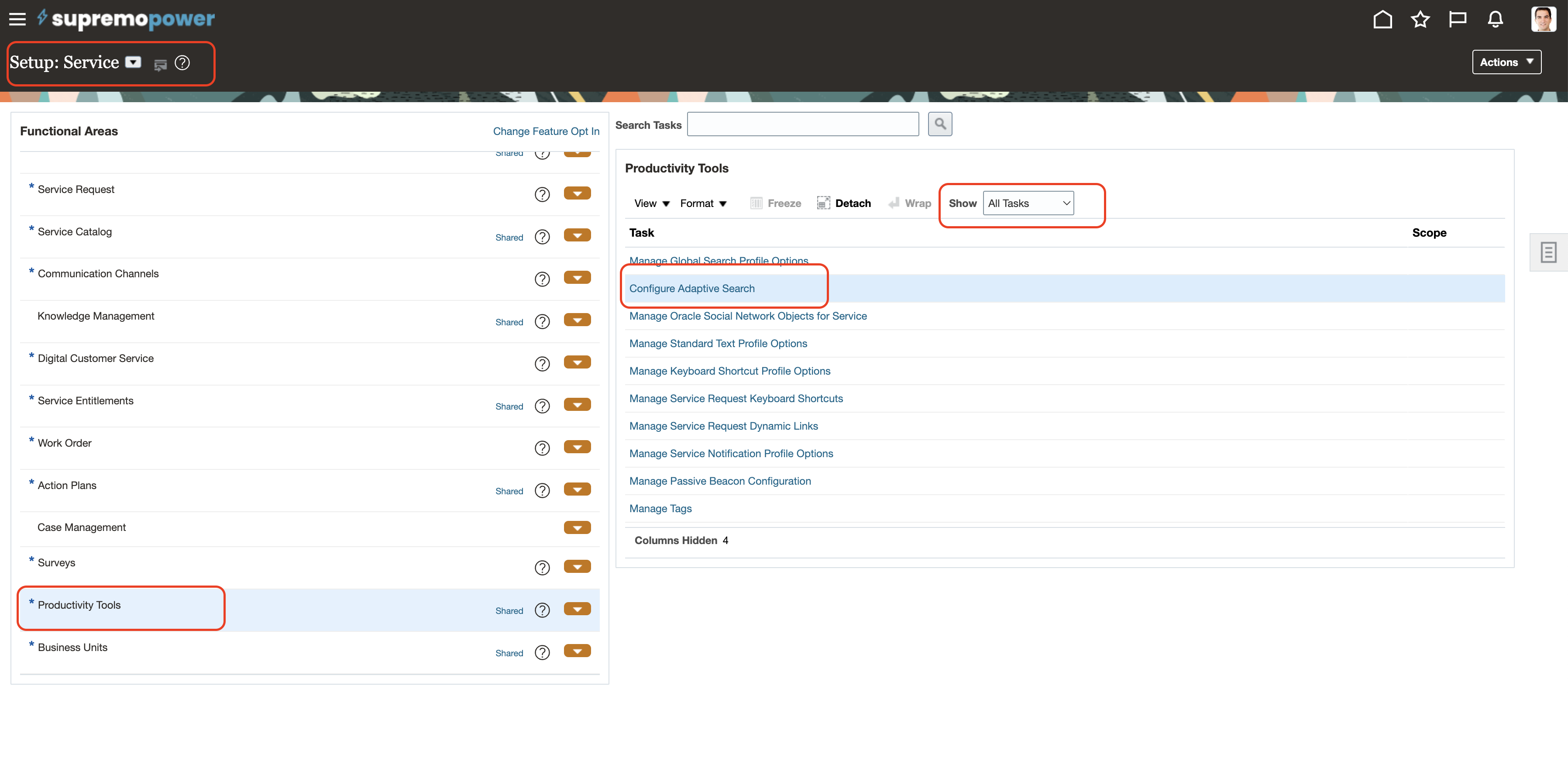The width and height of the screenshot is (1568, 758).
Task: Open help for Setup: Service
Action: tap(182, 63)
